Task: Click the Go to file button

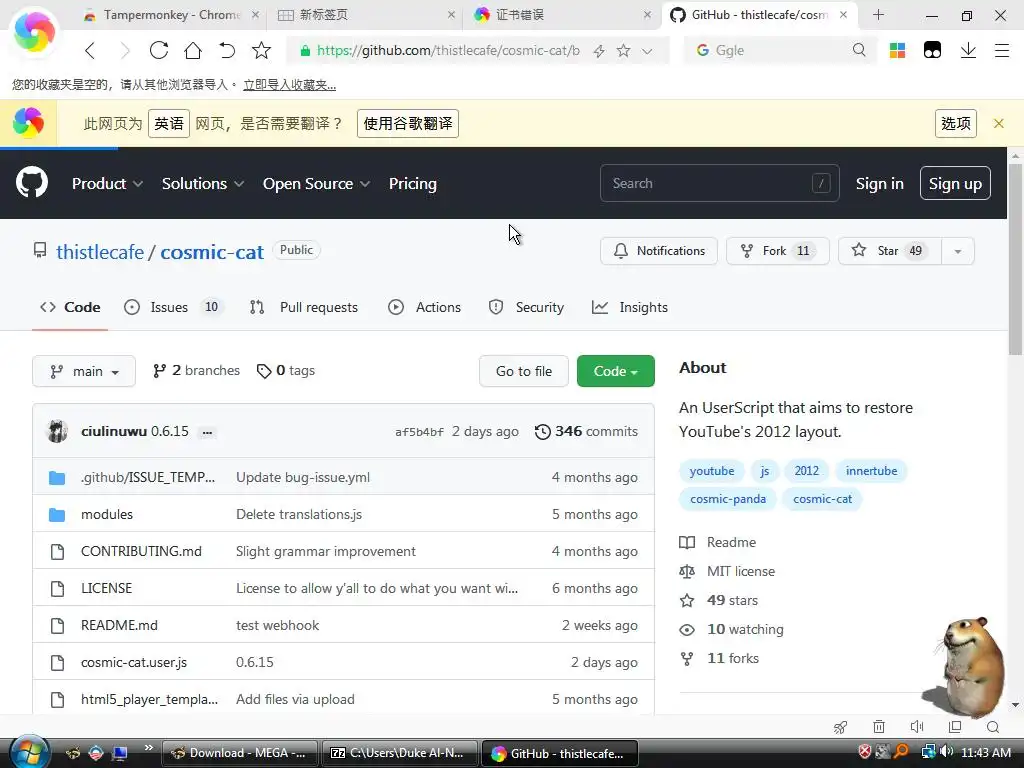Action: [524, 371]
